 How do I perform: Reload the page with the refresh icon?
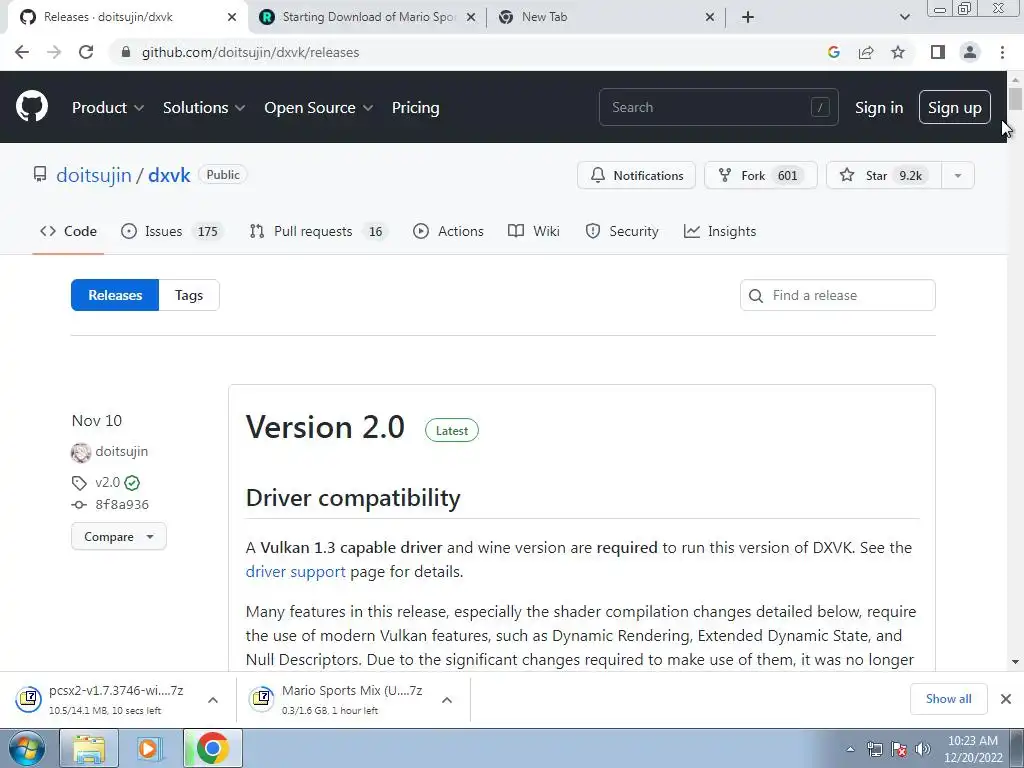tap(86, 52)
